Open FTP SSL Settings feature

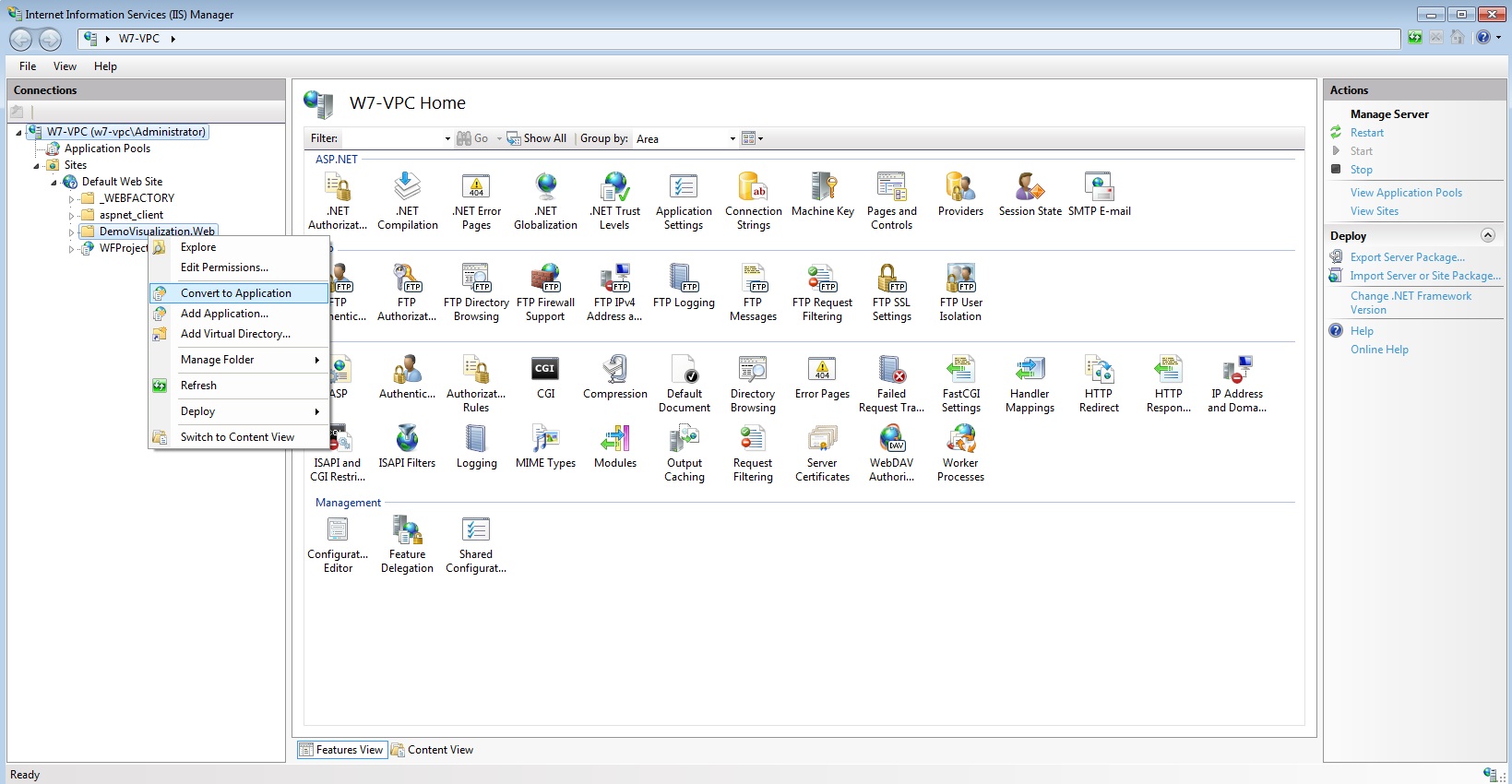click(x=892, y=292)
